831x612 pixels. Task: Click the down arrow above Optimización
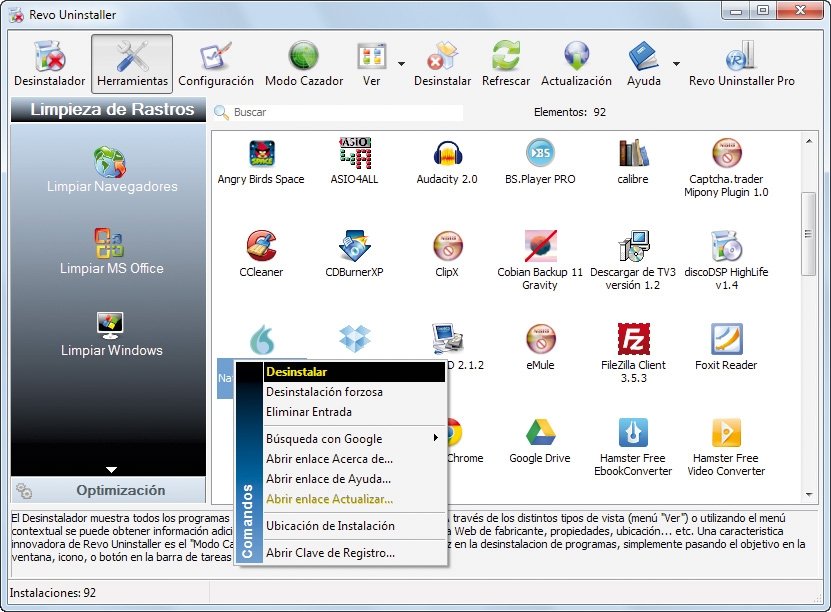pyautogui.click(x=111, y=469)
